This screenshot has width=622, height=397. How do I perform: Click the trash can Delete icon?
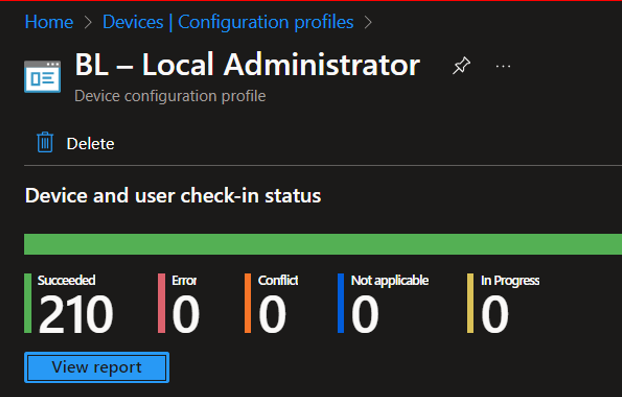(45, 142)
